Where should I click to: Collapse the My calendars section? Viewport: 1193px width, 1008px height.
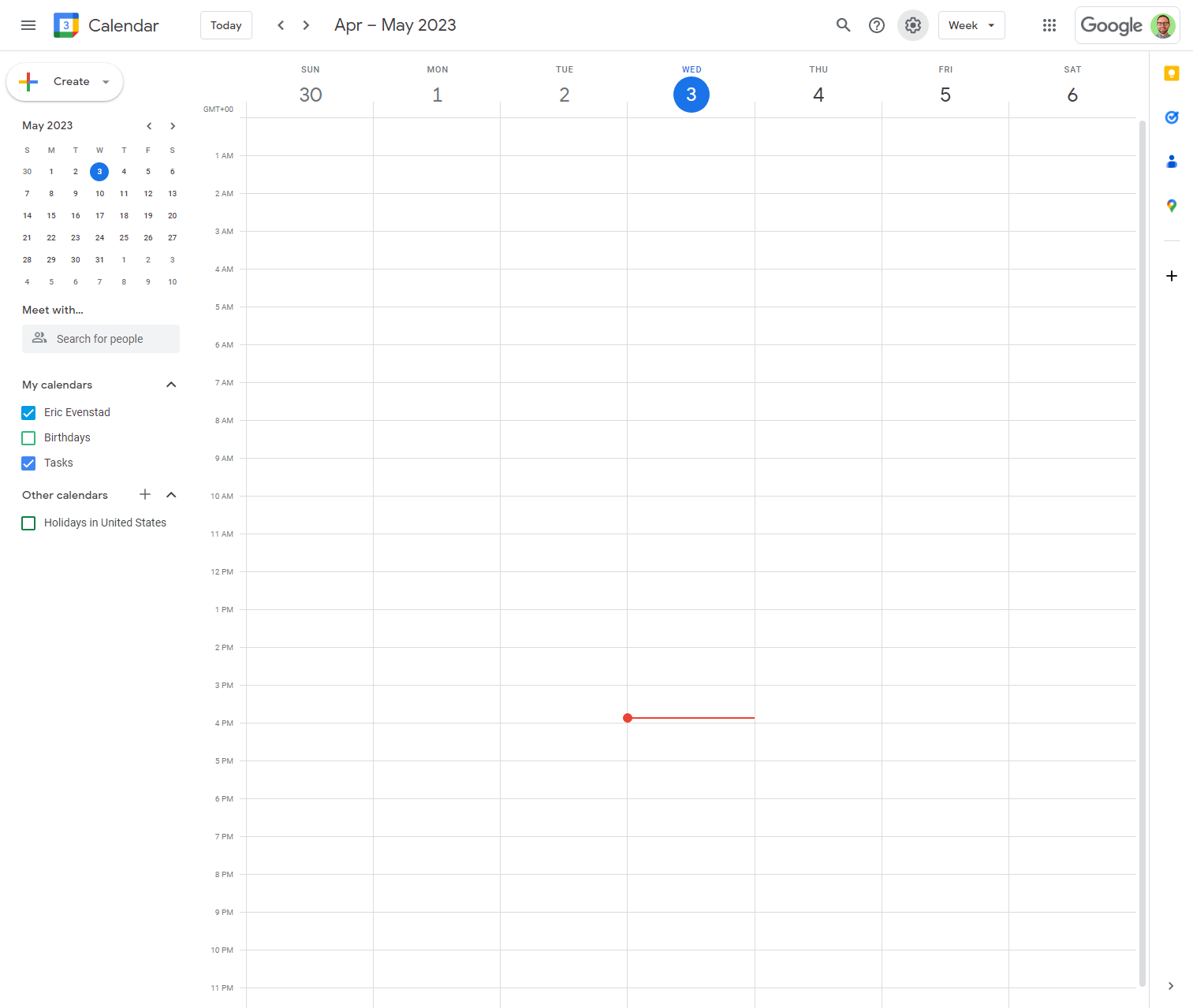click(x=171, y=385)
